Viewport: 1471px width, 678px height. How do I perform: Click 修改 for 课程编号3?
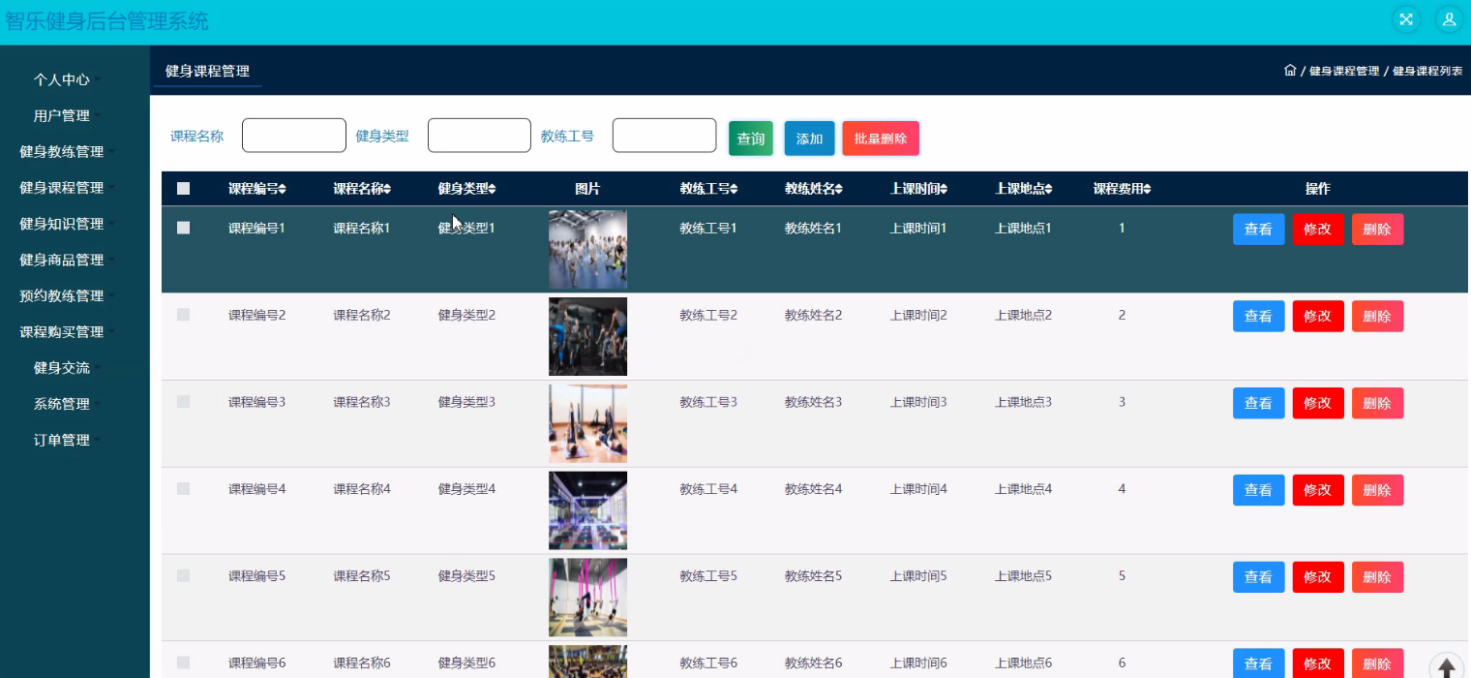point(1318,403)
